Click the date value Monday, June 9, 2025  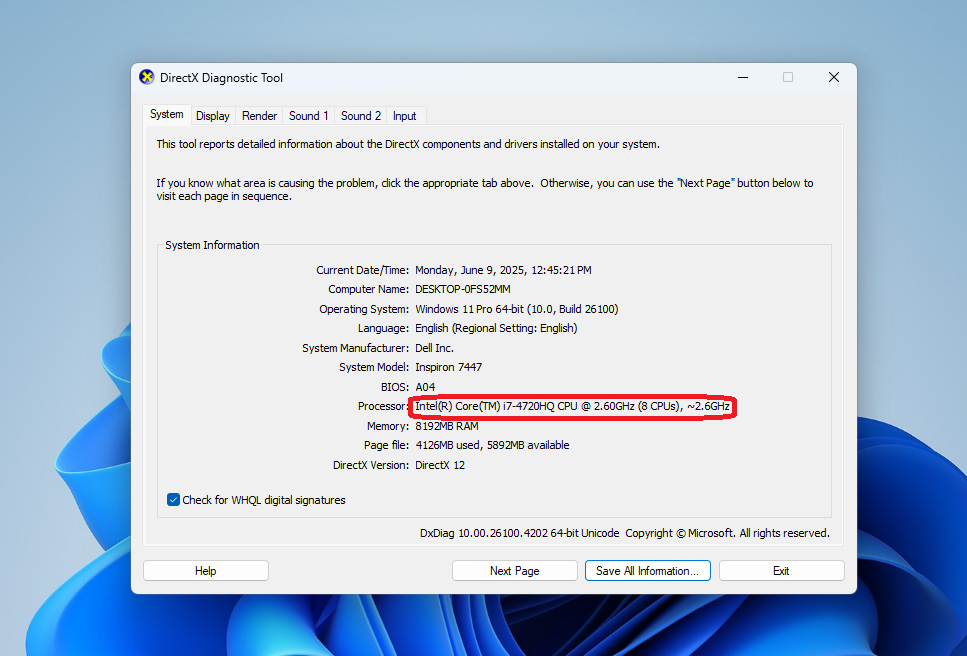coord(503,270)
